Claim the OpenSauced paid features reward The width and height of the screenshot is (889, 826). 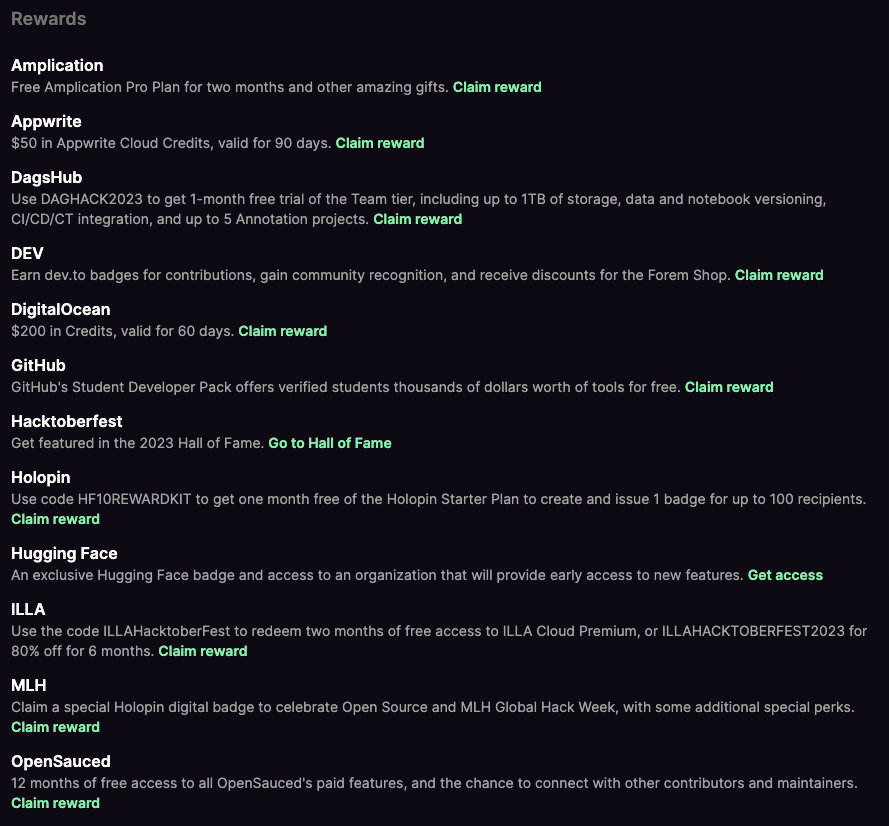pos(55,803)
